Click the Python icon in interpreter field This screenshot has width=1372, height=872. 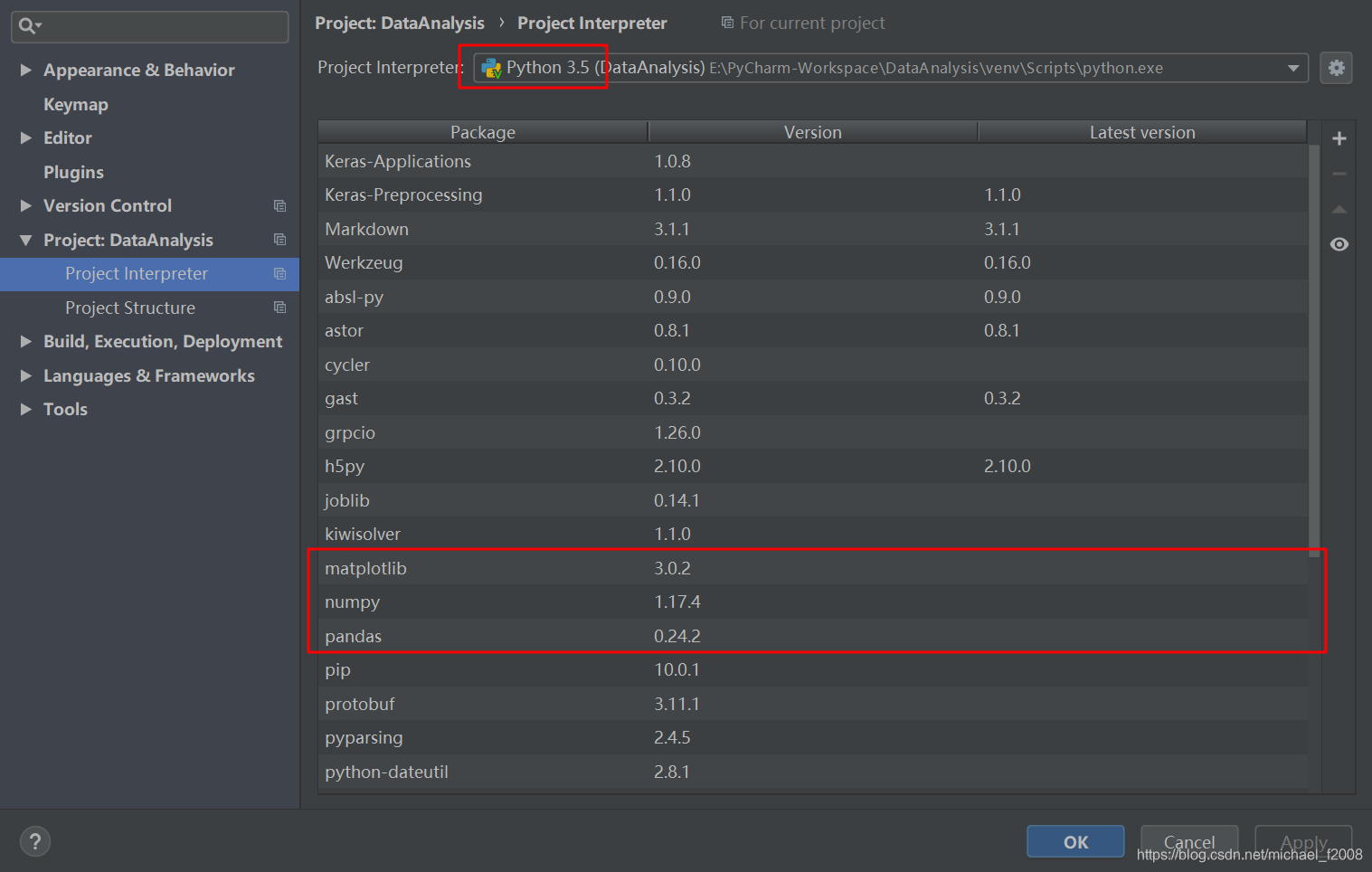pos(491,68)
